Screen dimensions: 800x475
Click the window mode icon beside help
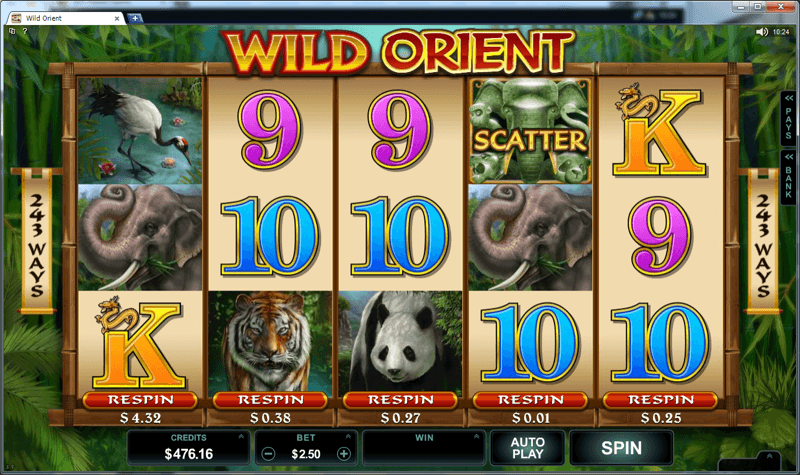tap(12, 31)
